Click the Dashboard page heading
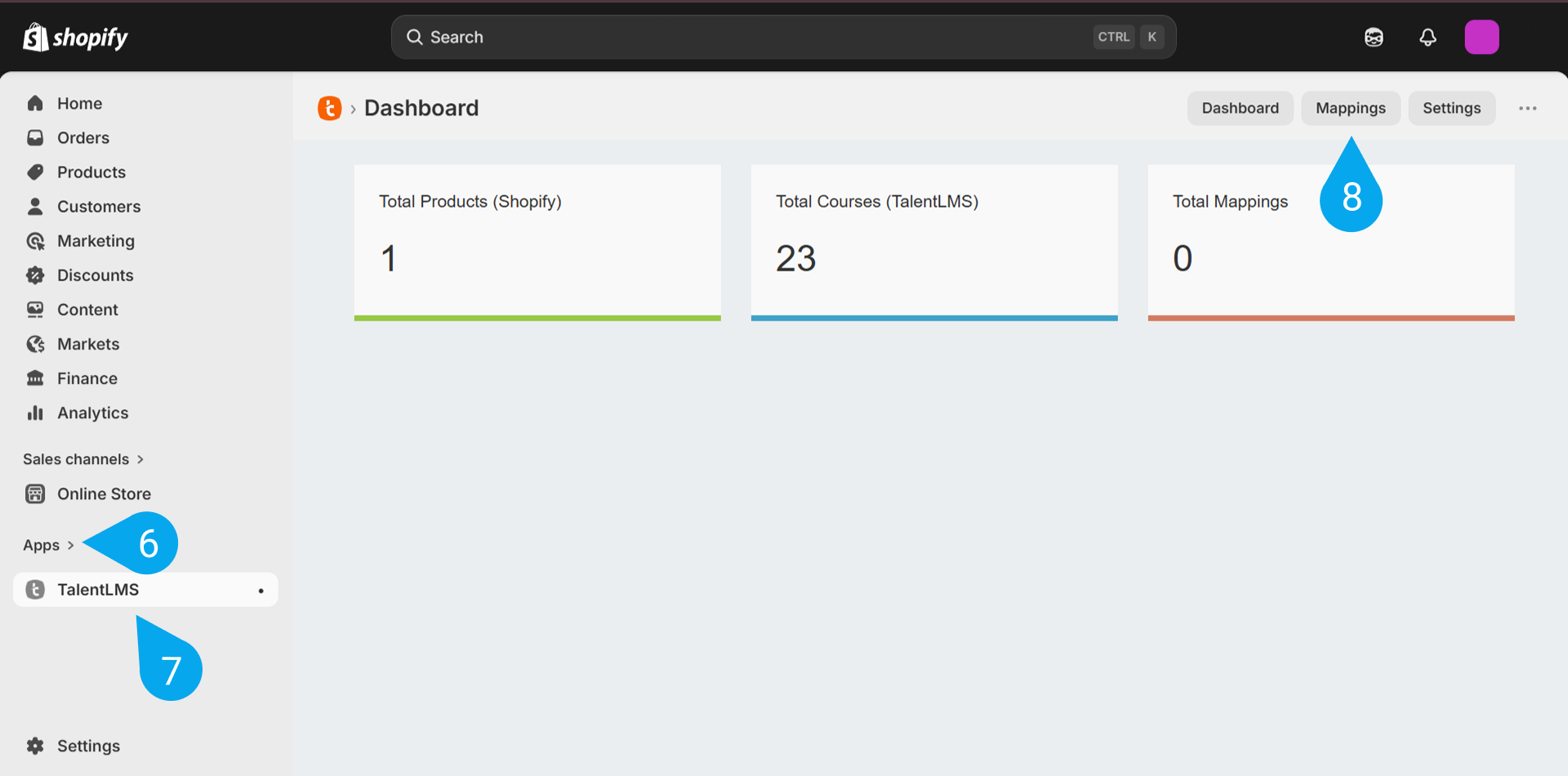1568x776 pixels. click(x=421, y=108)
